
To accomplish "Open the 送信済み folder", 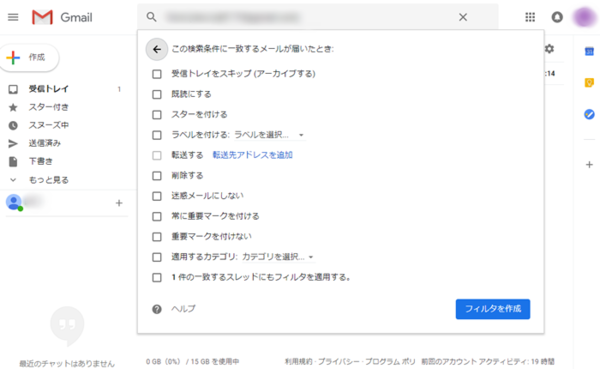I will (x=45, y=143).
